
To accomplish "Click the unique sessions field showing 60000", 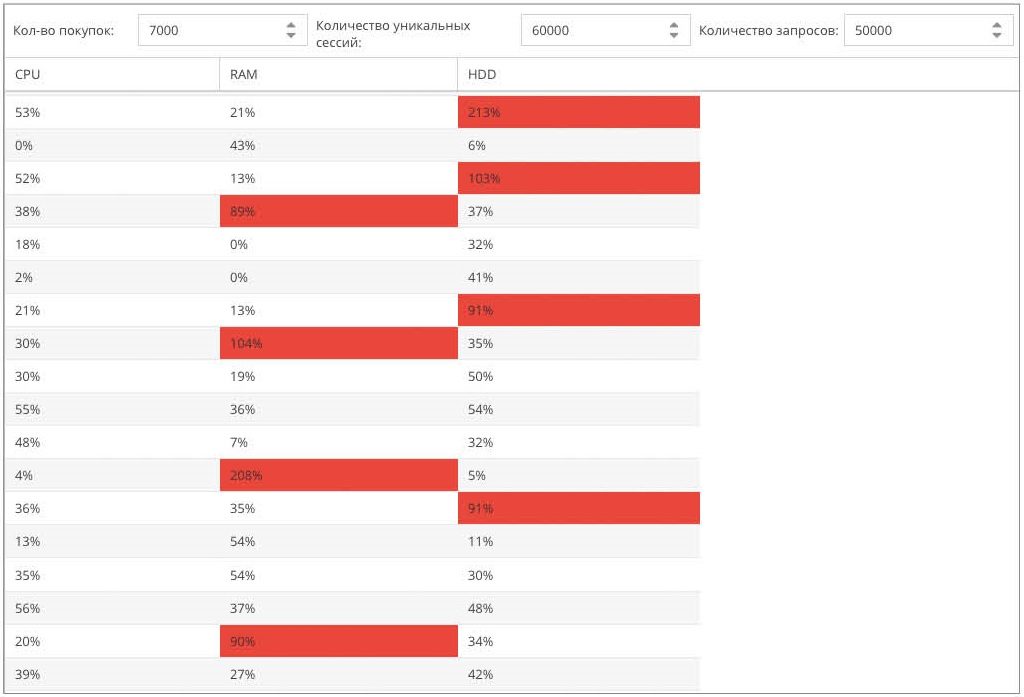I will tap(592, 30).
